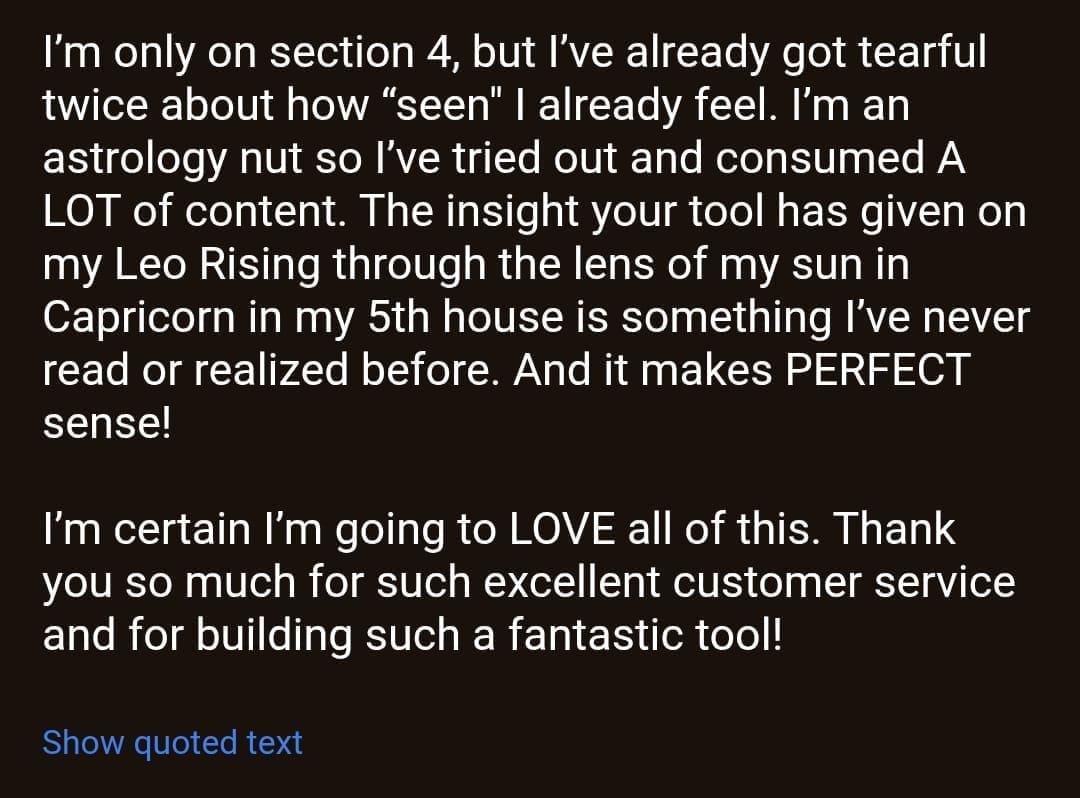Click the word "LOVE" in second paragraph
The image size is (1080, 798).
pyautogui.click(x=563, y=529)
